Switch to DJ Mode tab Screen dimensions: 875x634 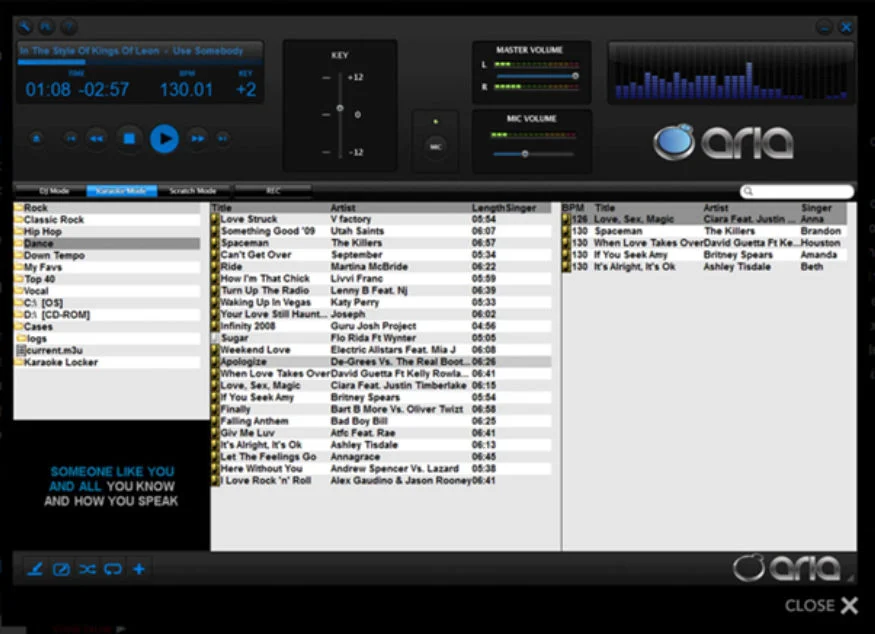pyautogui.click(x=54, y=190)
